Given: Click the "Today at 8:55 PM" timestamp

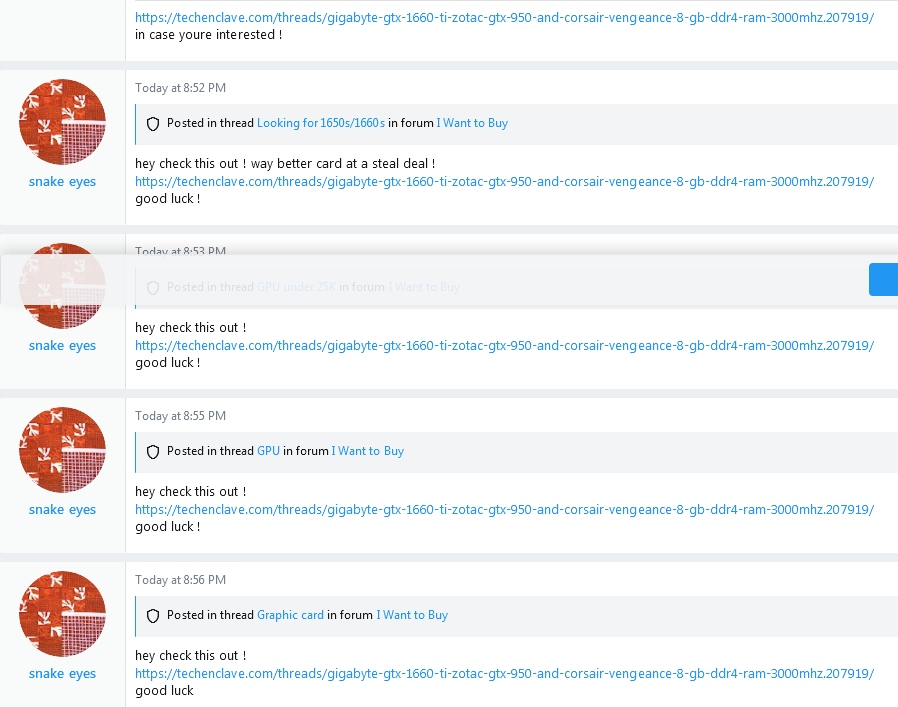Looking at the screenshot, I should pos(180,416).
